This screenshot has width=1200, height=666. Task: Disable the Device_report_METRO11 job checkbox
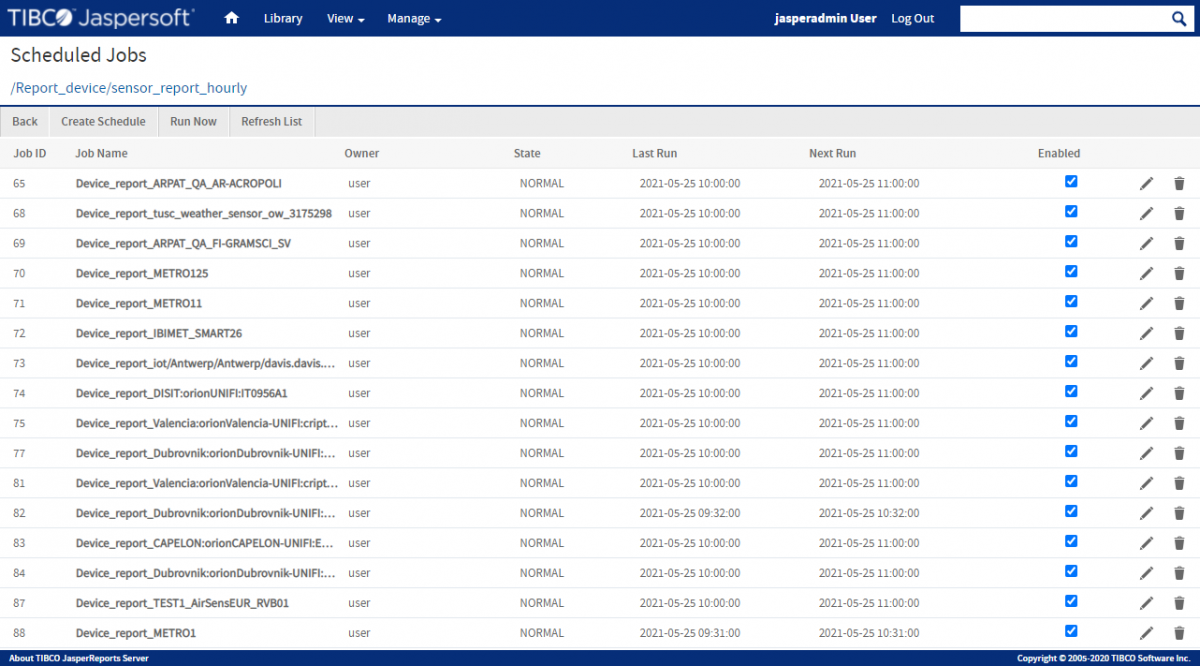click(x=1071, y=301)
